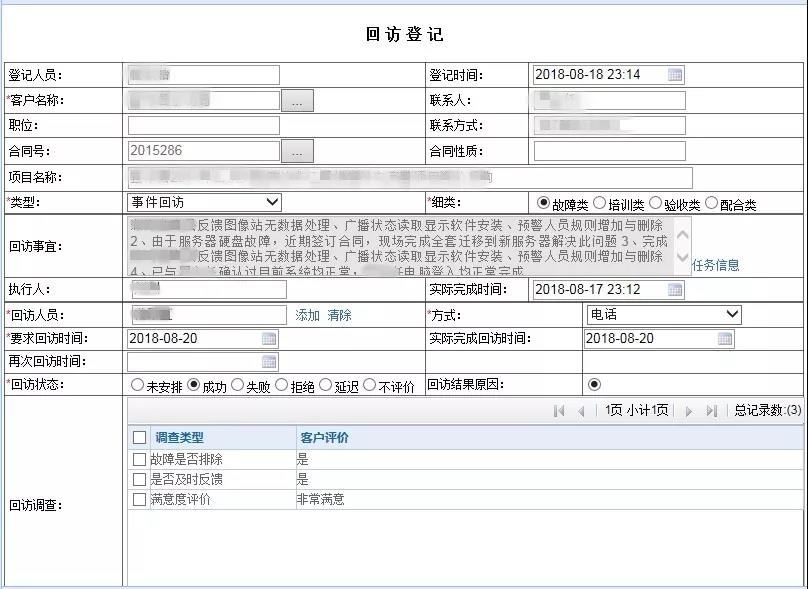Open calendar icon in 实际完成回访时间 field

point(724,338)
